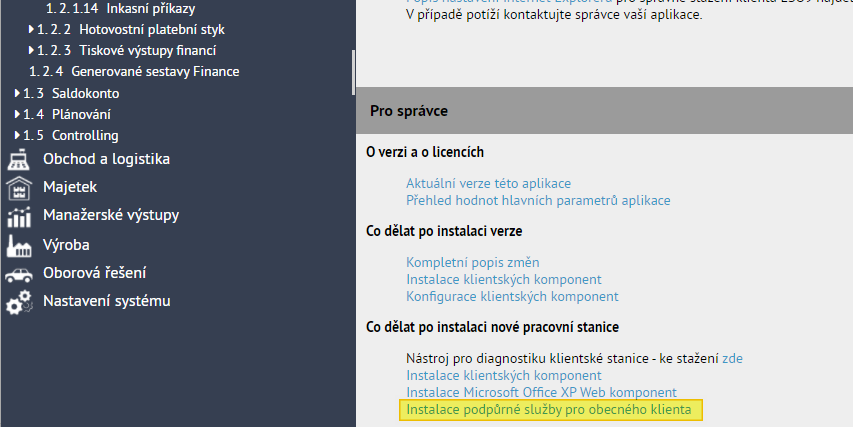The width and height of the screenshot is (853, 427).
Task: Open Konfigurace klientských komponent link
Action: click(x=512, y=296)
